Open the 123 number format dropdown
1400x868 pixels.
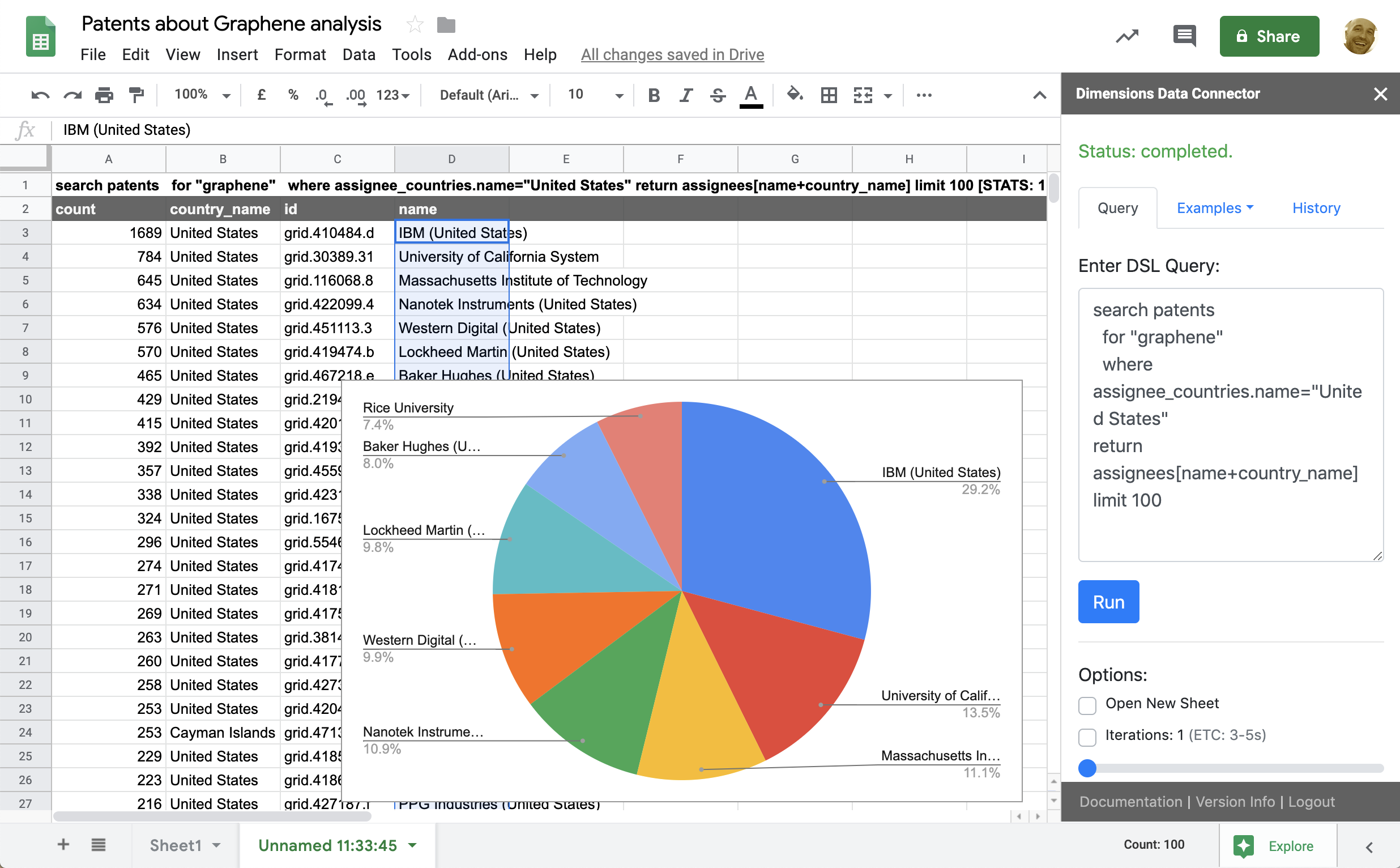click(392, 95)
